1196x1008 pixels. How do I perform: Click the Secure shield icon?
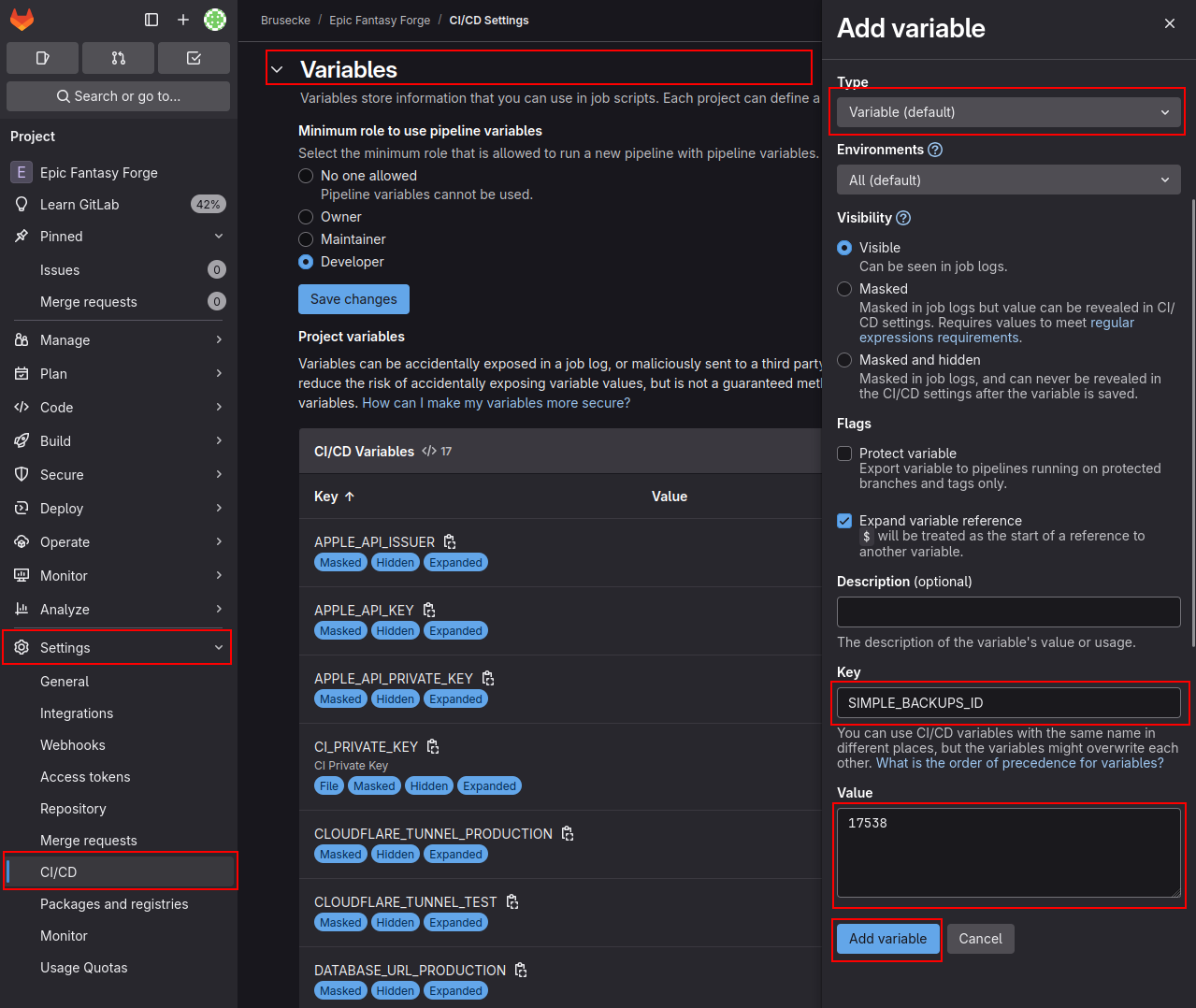(x=22, y=475)
